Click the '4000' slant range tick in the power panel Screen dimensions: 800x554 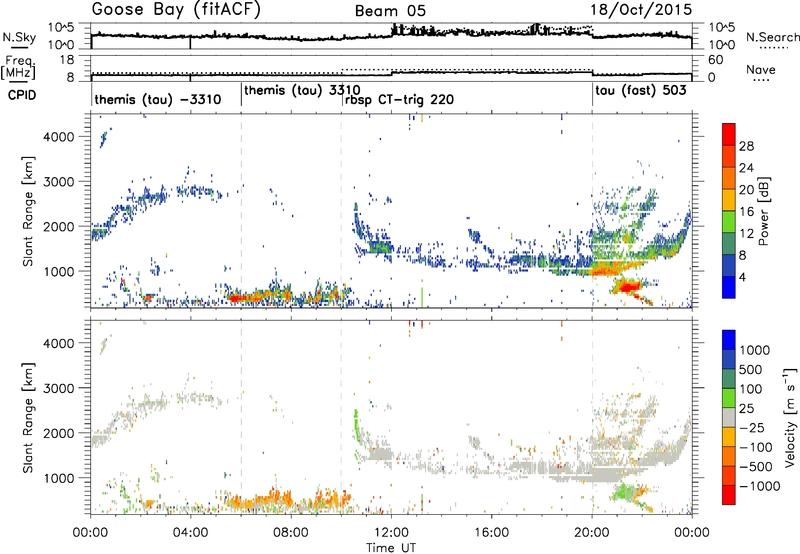point(61,137)
